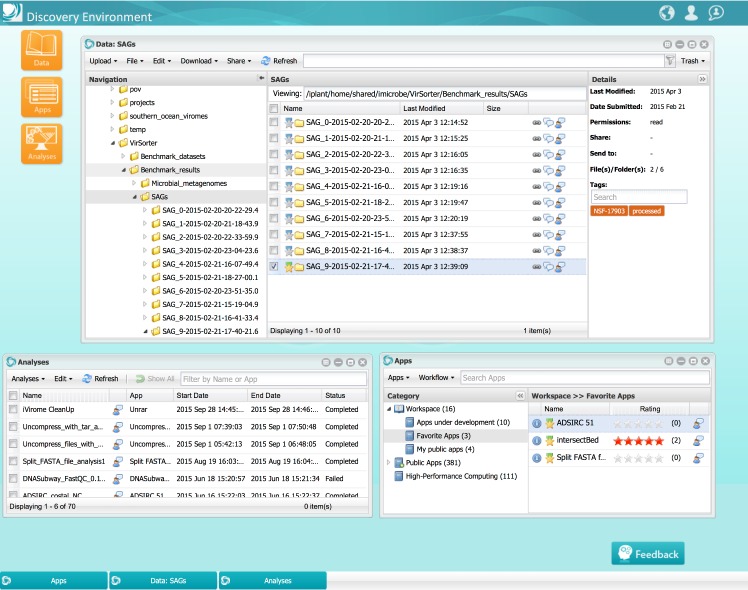The image size is (748, 590).
Task: Uncheck the SAG_9 folder checkbox
Action: tap(274, 267)
